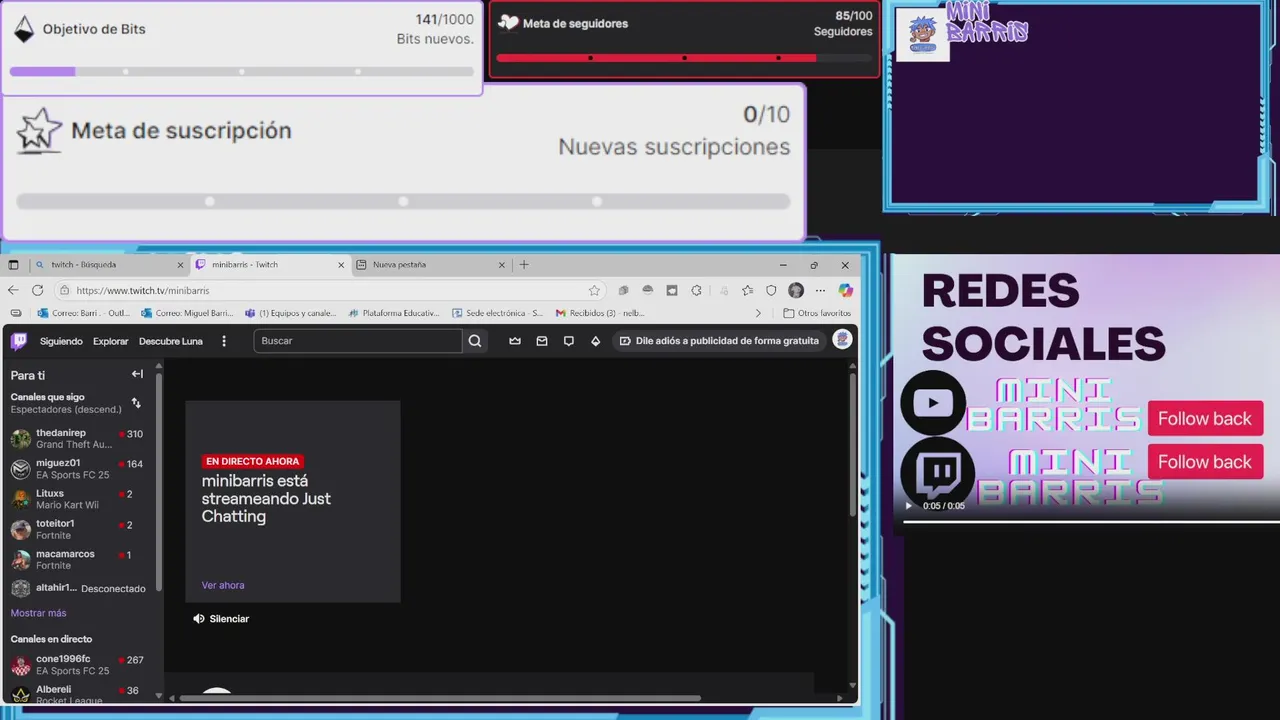Click the browser address bar URL
The height and width of the screenshot is (720, 1280).
pos(143,290)
